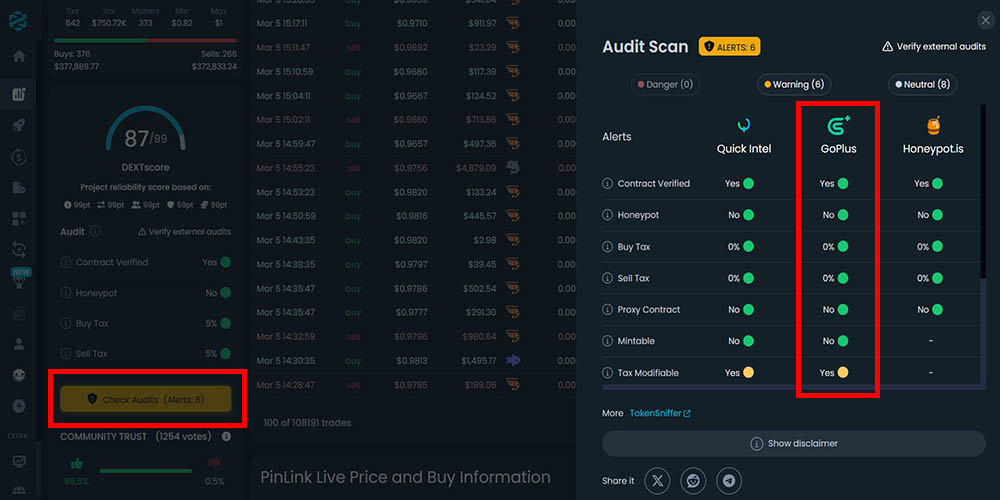
Task: Share audit on X (Twitter)
Action: [x=657, y=480]
